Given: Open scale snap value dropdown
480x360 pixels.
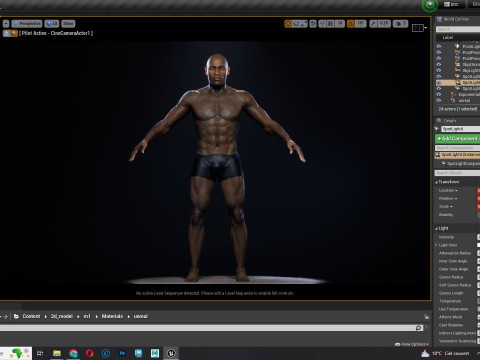Looking at the screenshot, I should coord(384,24).
